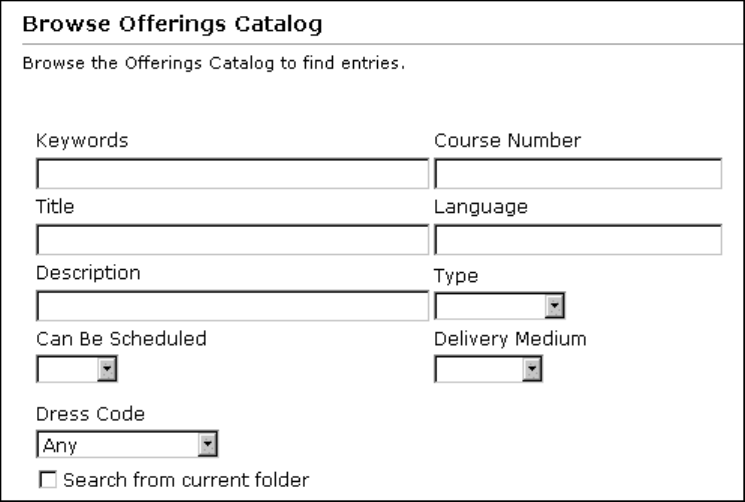Click the Type label text
The width and height of the screenshot is (745, 502).
pos(456,276)
